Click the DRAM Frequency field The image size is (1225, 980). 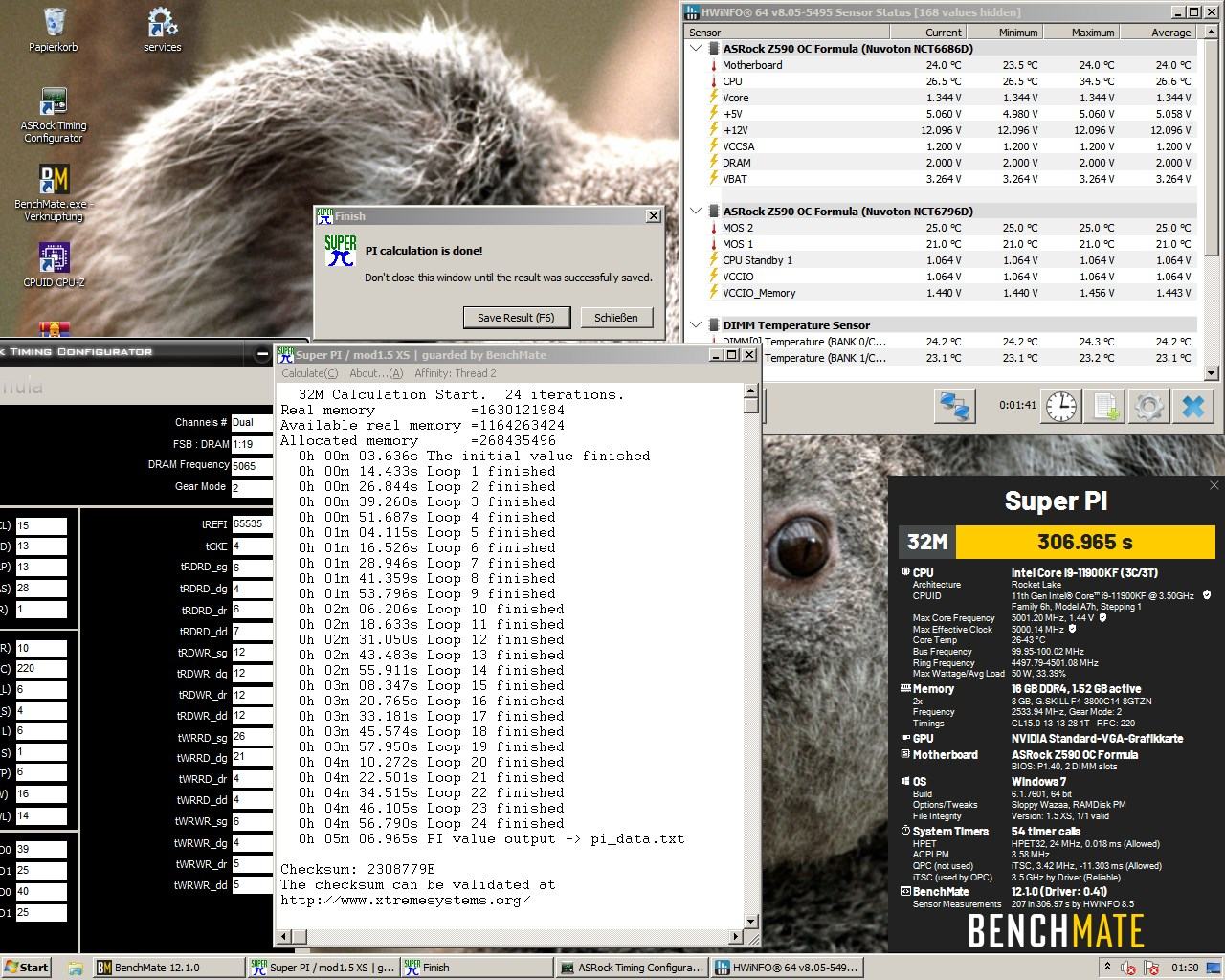(x=251, y=465)
